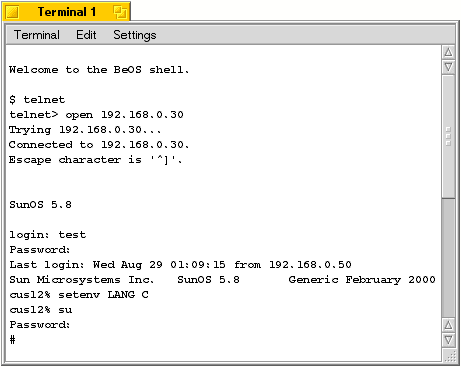Click the zoom box in the Terminal 1 tab
461x367 pixels.
(x=120, y=12)
